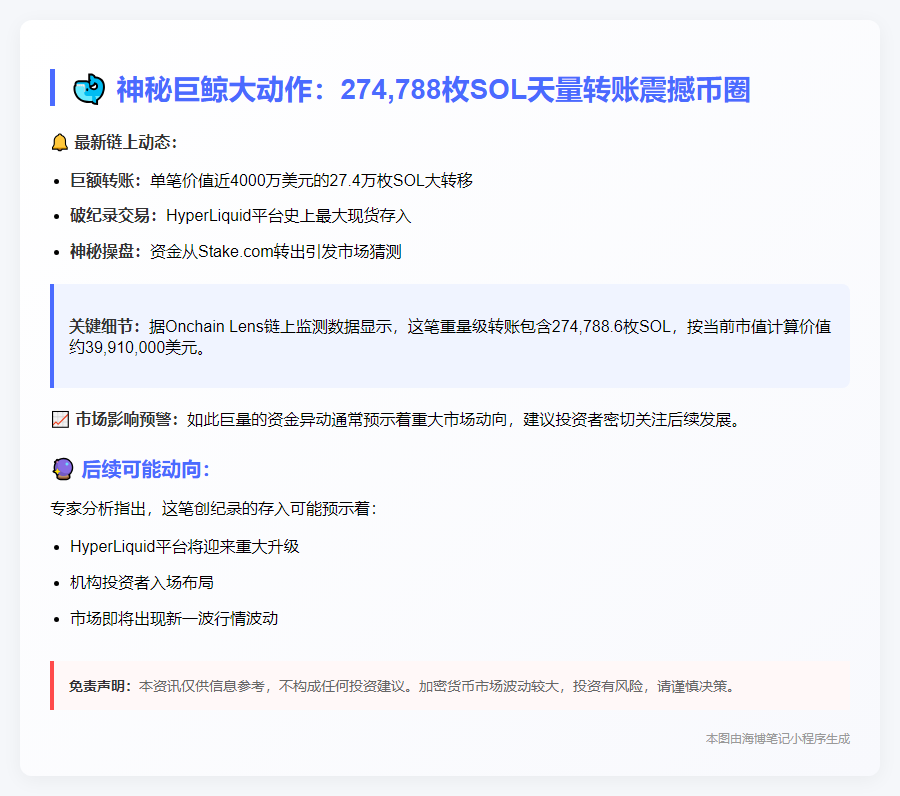Click the bell icon beside 最新链上动态
900x796 pixels.
pos(60,142)
